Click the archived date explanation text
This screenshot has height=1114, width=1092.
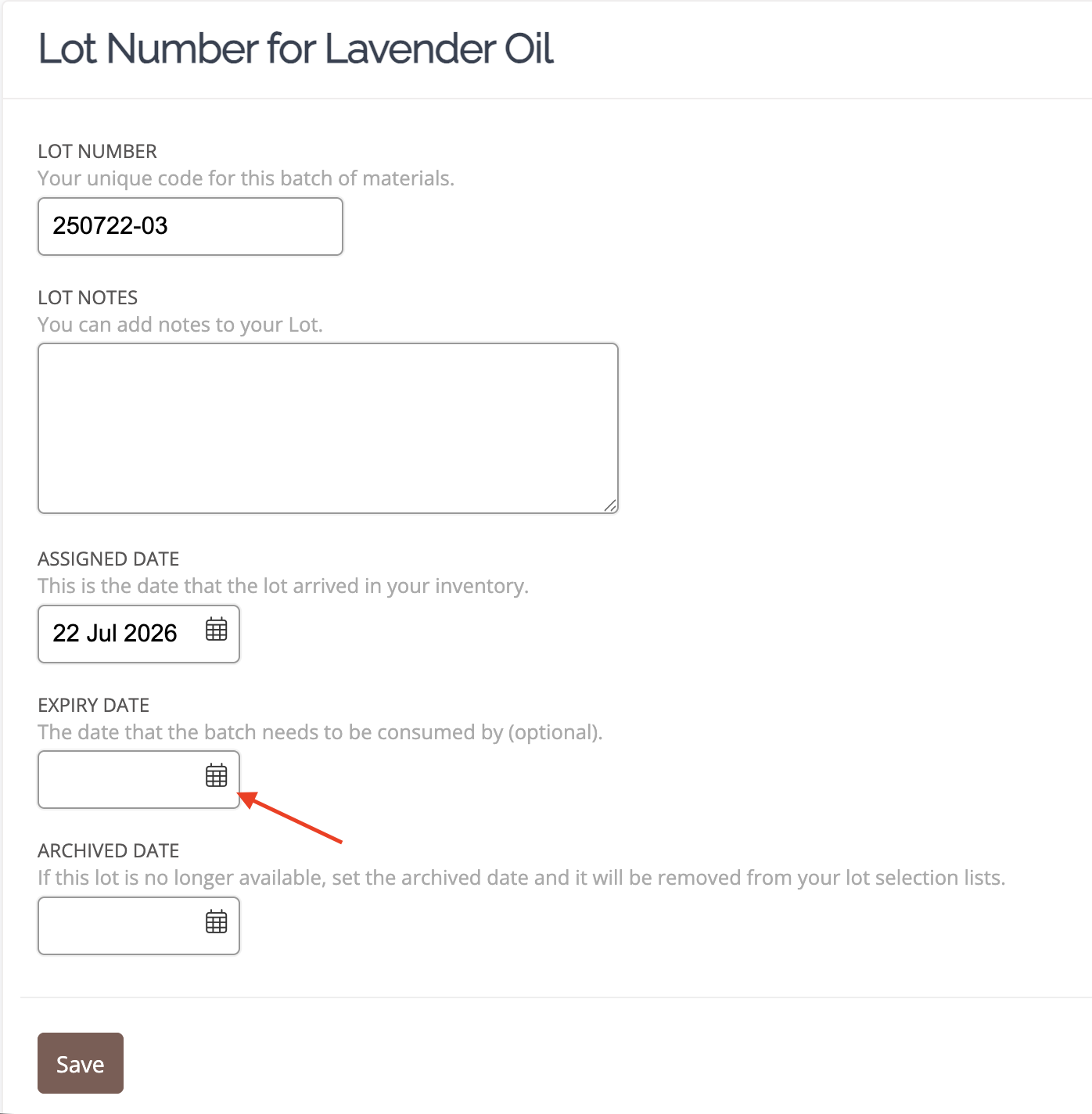pos(522,878)
